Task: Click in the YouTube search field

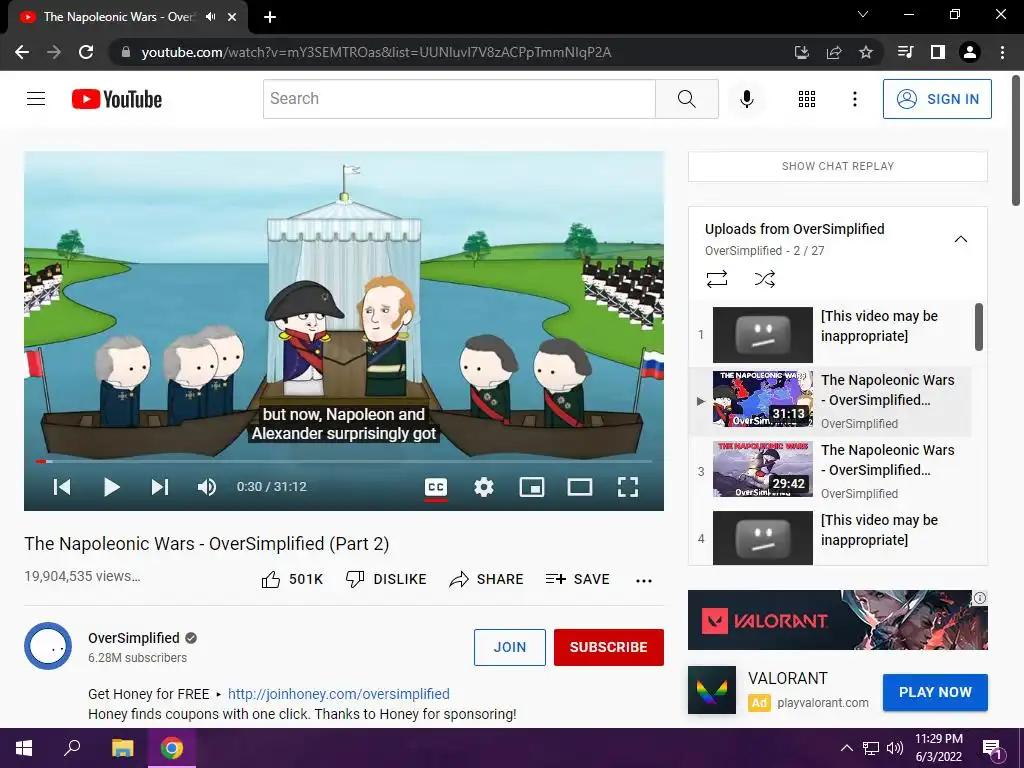Action: (459, 99)
